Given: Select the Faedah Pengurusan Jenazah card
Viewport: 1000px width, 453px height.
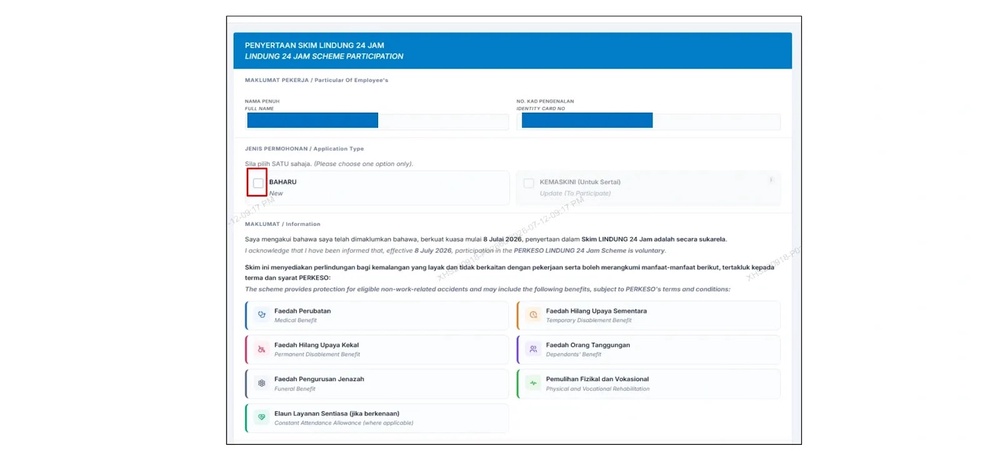Looking at the screenshot, I should pos(377,383).
